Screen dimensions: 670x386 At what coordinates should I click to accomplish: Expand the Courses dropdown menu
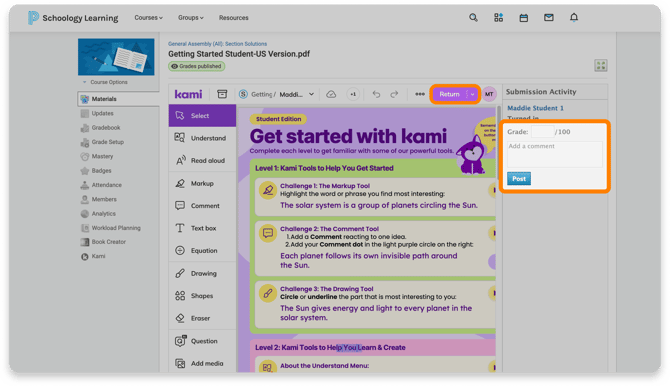(x=148, y=18)
